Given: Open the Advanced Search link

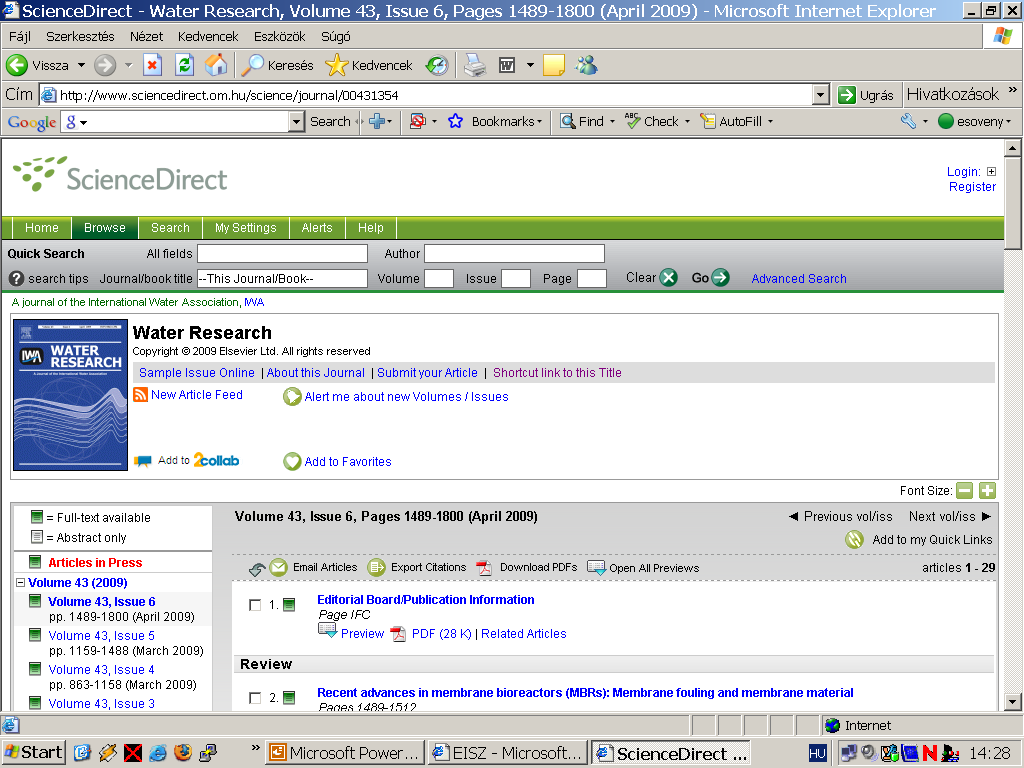Looking at the screenshot, I should pyautogui.click(x=799, y=279).
